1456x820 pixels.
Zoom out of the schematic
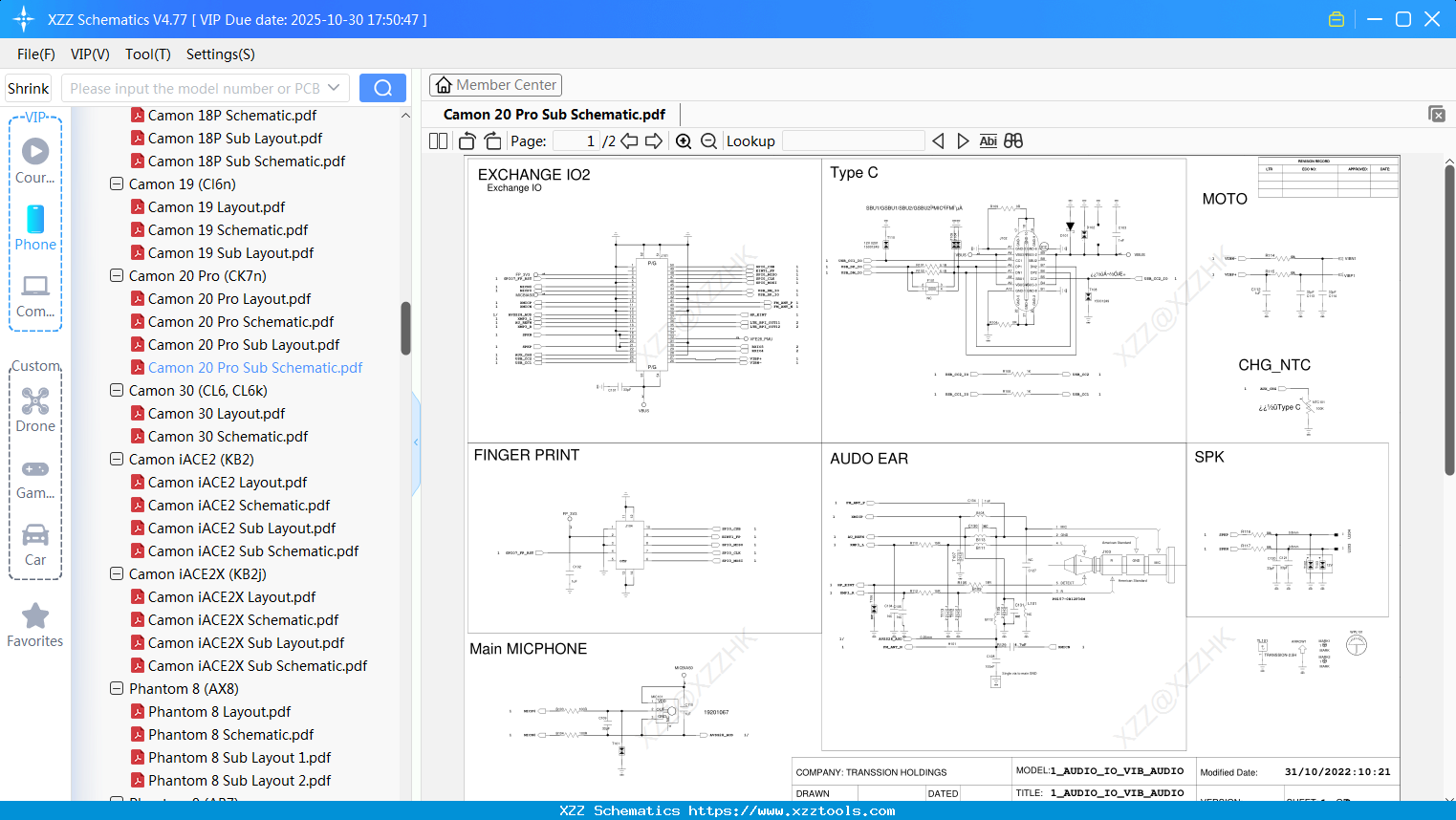pos(708,140)
